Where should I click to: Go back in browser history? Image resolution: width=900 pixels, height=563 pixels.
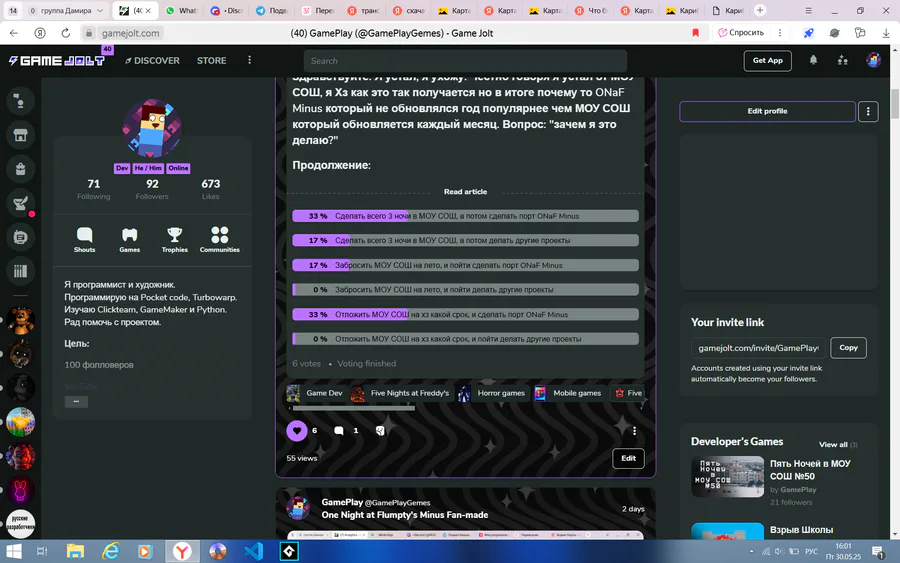click(14, 33)
